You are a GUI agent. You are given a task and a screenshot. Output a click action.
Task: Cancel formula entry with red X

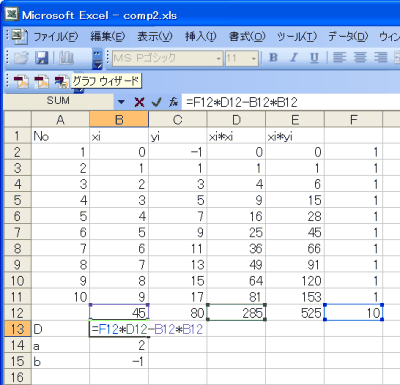click(x=139, y=102)
